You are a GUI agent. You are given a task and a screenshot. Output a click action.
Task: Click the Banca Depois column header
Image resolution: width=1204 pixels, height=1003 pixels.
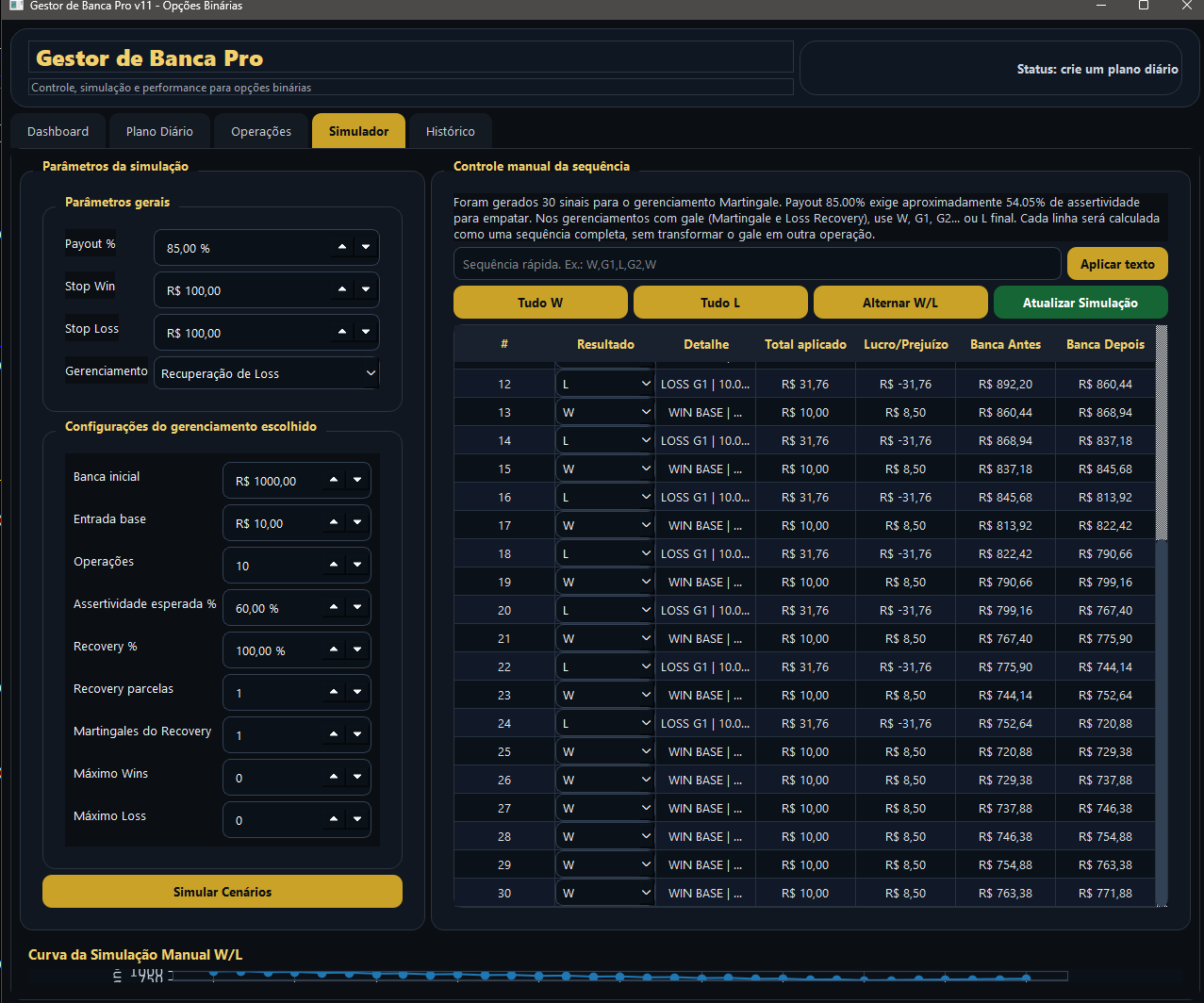[1106, 344]
